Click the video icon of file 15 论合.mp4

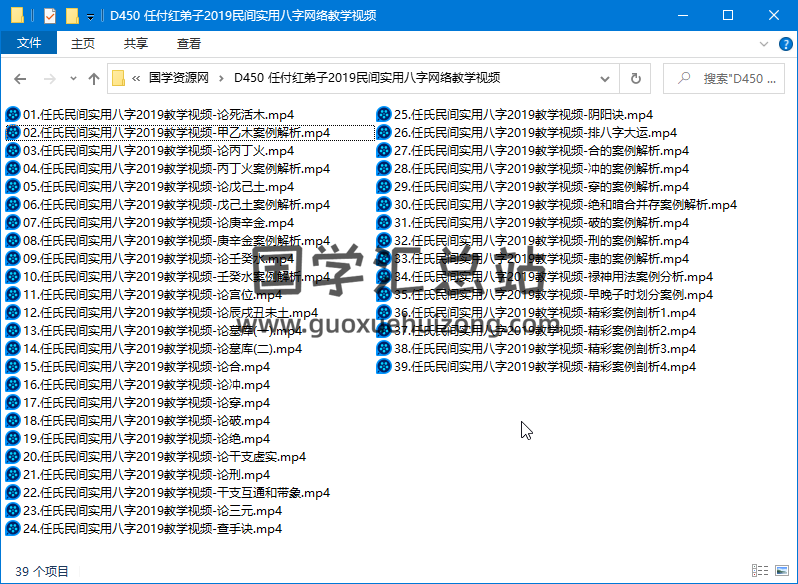click(x=13, y=366)
